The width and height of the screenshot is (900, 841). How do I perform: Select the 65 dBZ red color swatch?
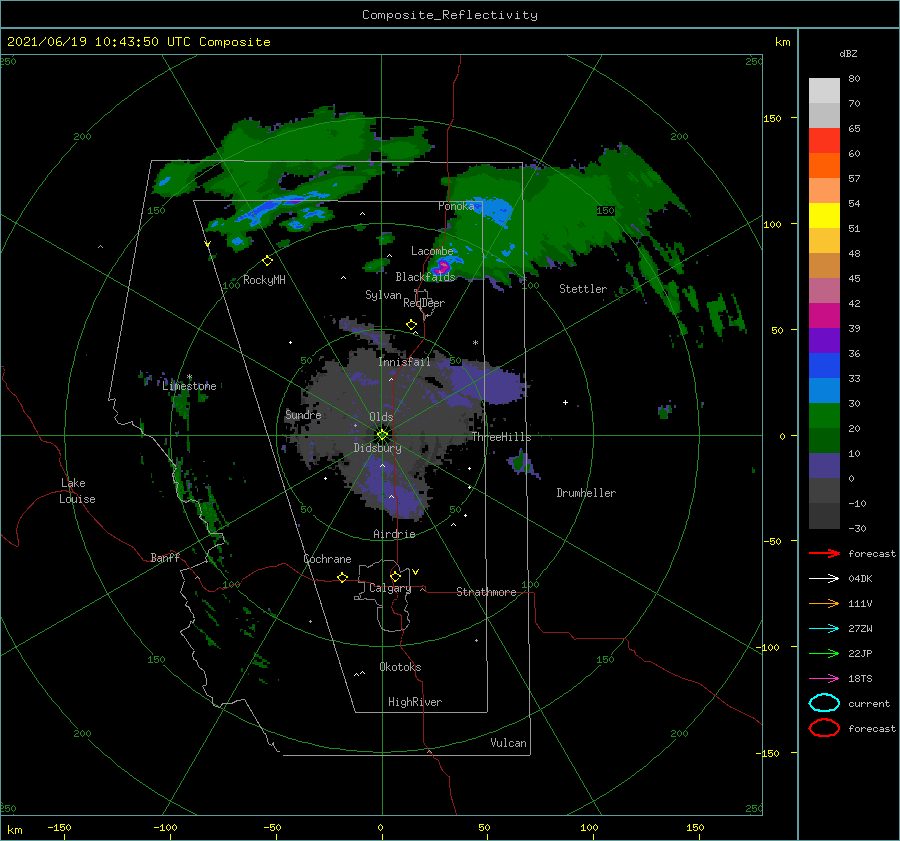click(824, 140)
